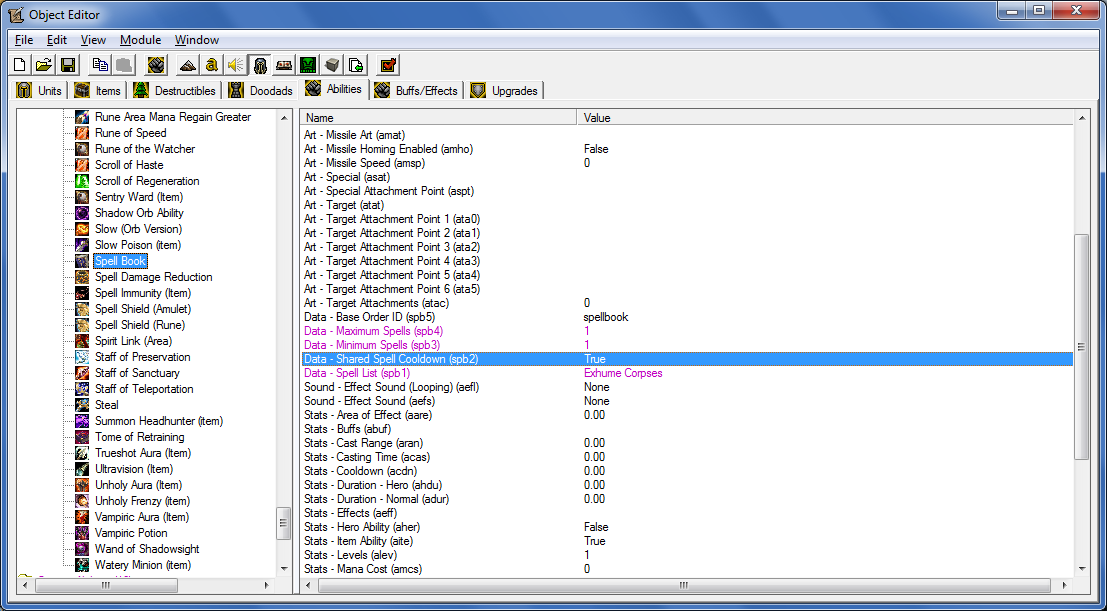Image resolution: width=1107 pixels, height=611 pixels.
Task: Open the Sound Editor speaker icon
Action: 235,65
